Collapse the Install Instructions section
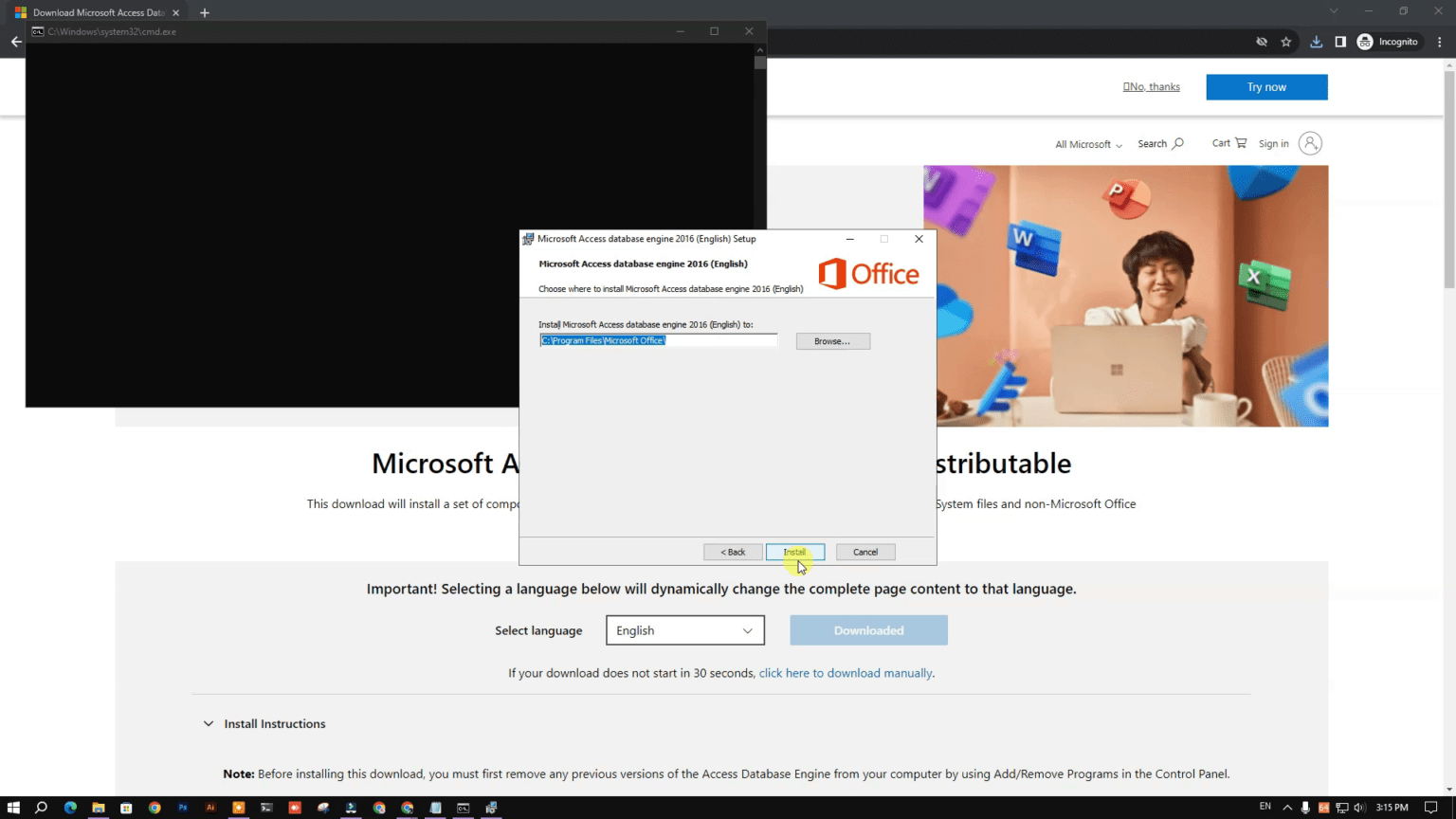1456x819 pixels. 209,724
